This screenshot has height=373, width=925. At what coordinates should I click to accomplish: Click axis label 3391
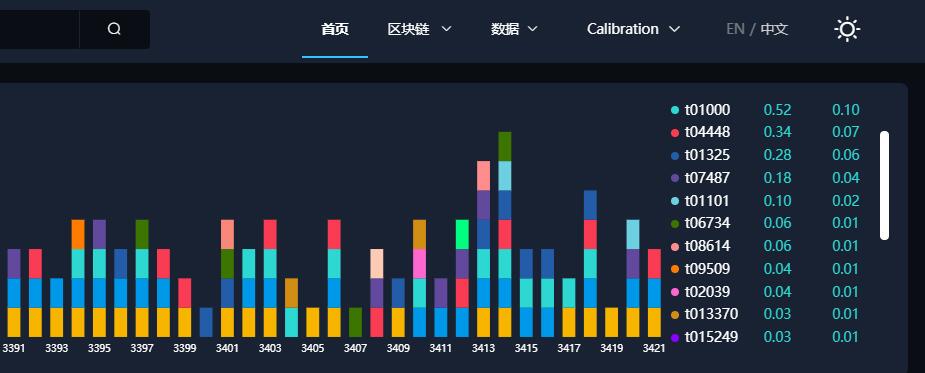coord(14,349)
